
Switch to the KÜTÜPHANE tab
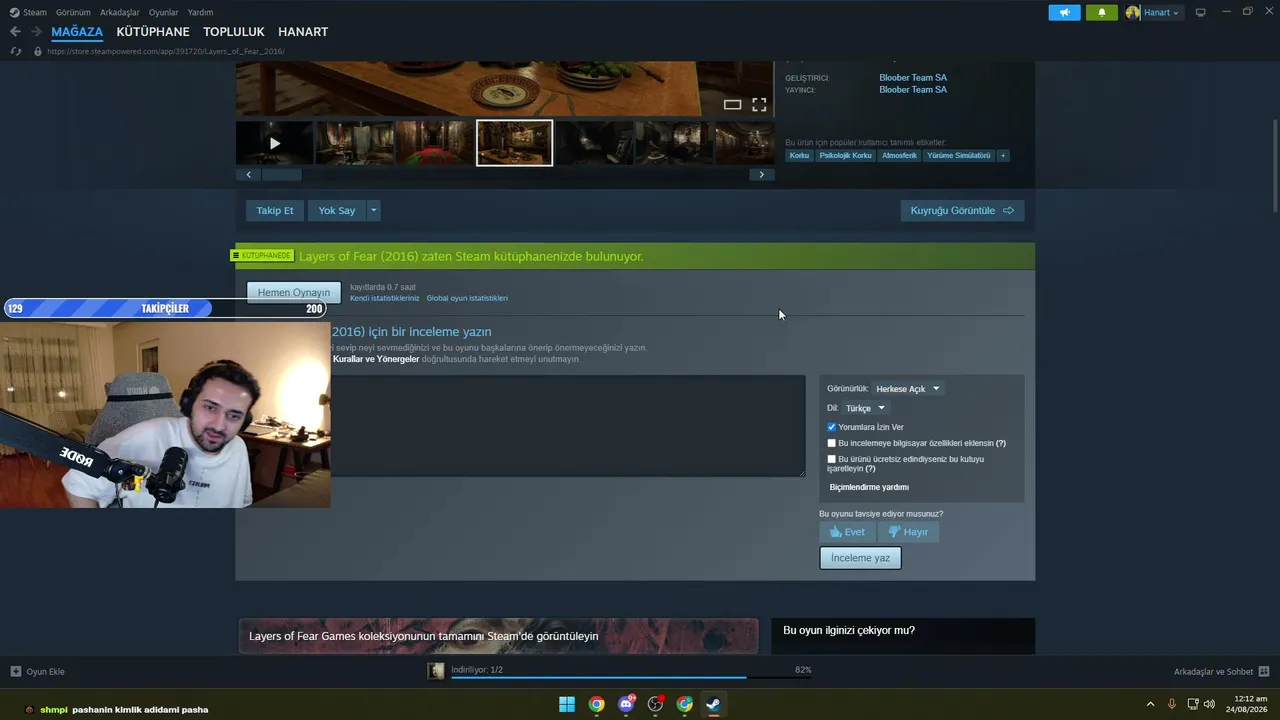(153, 32)
